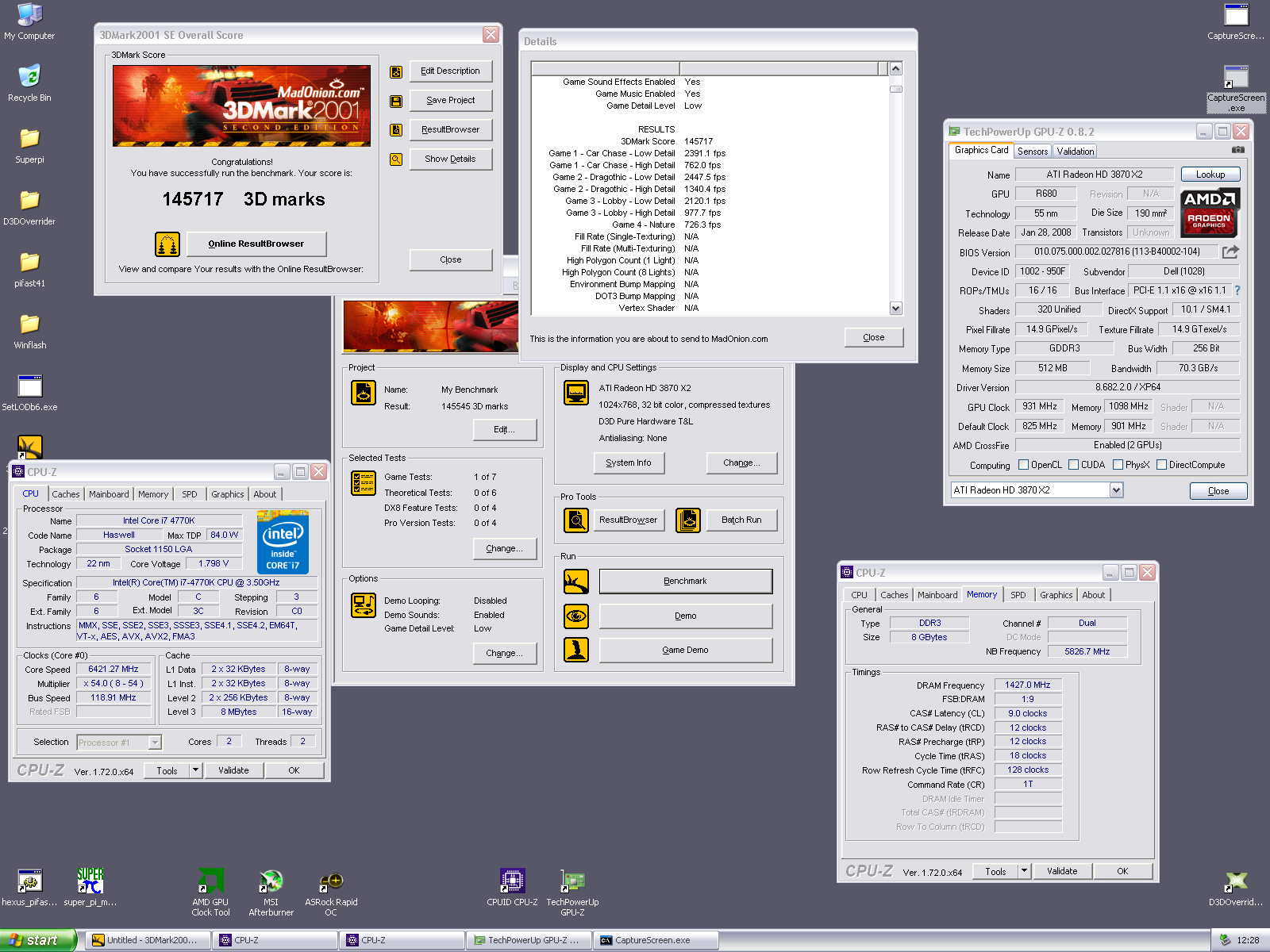Click the Save Project button

[451, 101]
